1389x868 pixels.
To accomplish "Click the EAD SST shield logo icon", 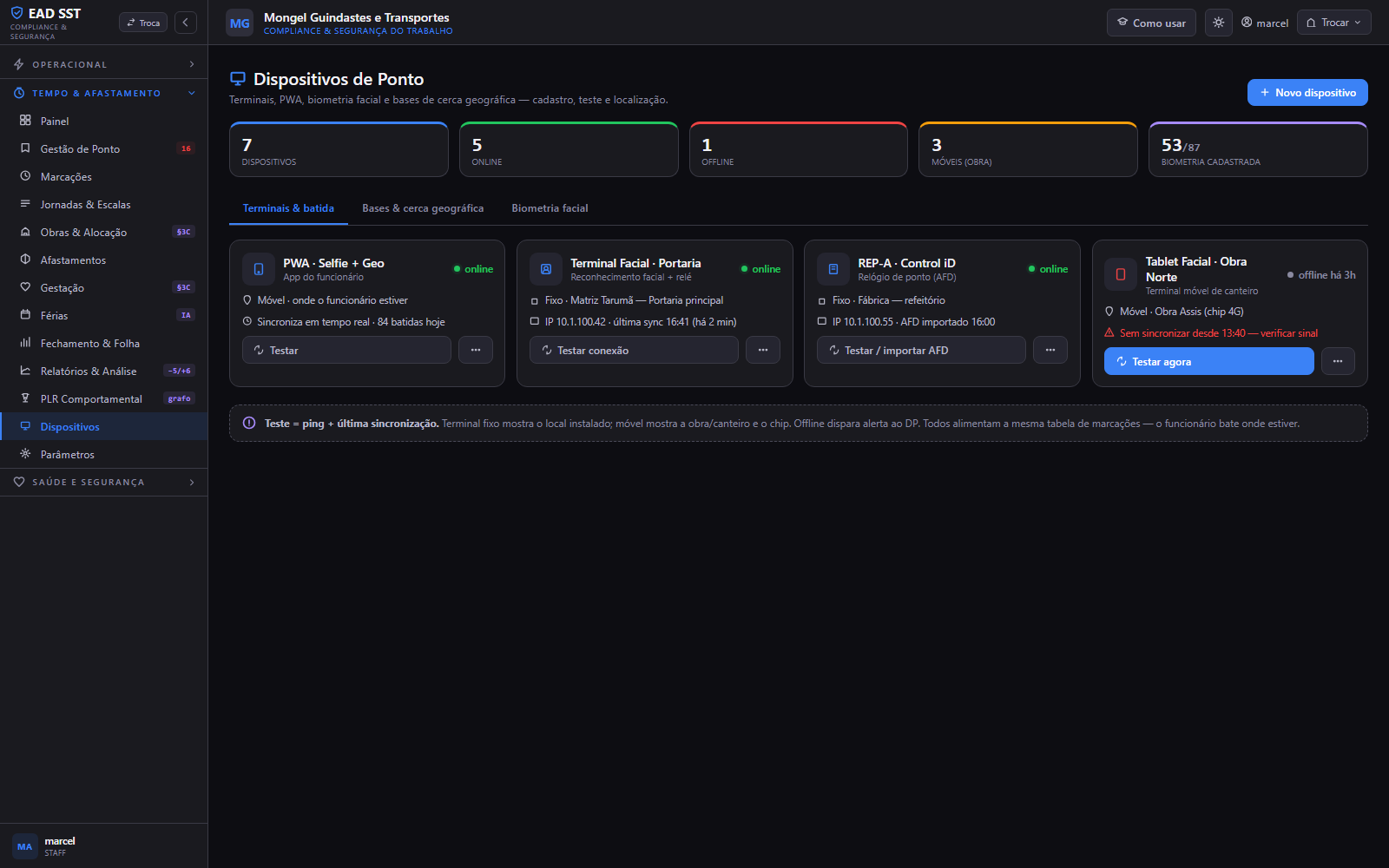I will [16, 13].
